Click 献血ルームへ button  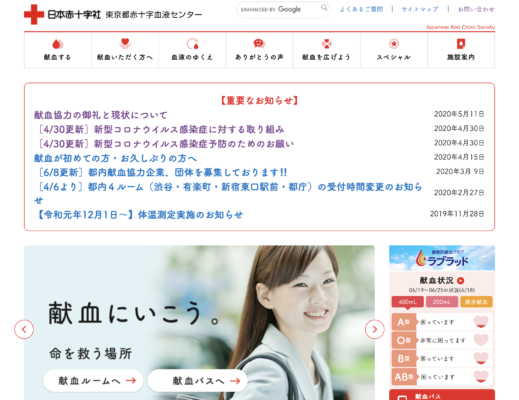coord(93,380)
